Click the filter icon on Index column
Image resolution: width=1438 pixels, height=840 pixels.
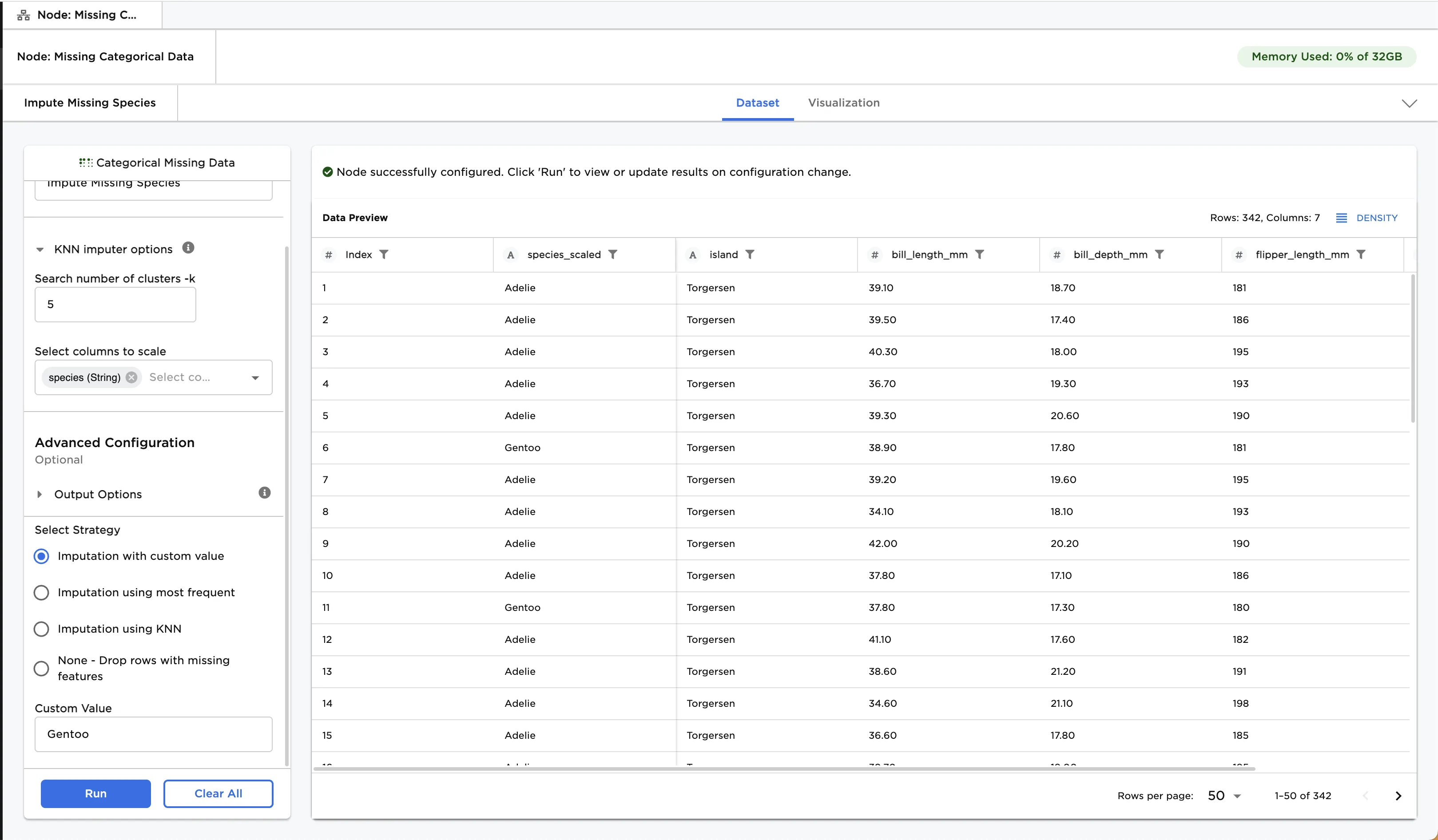[x=384, y=254]
